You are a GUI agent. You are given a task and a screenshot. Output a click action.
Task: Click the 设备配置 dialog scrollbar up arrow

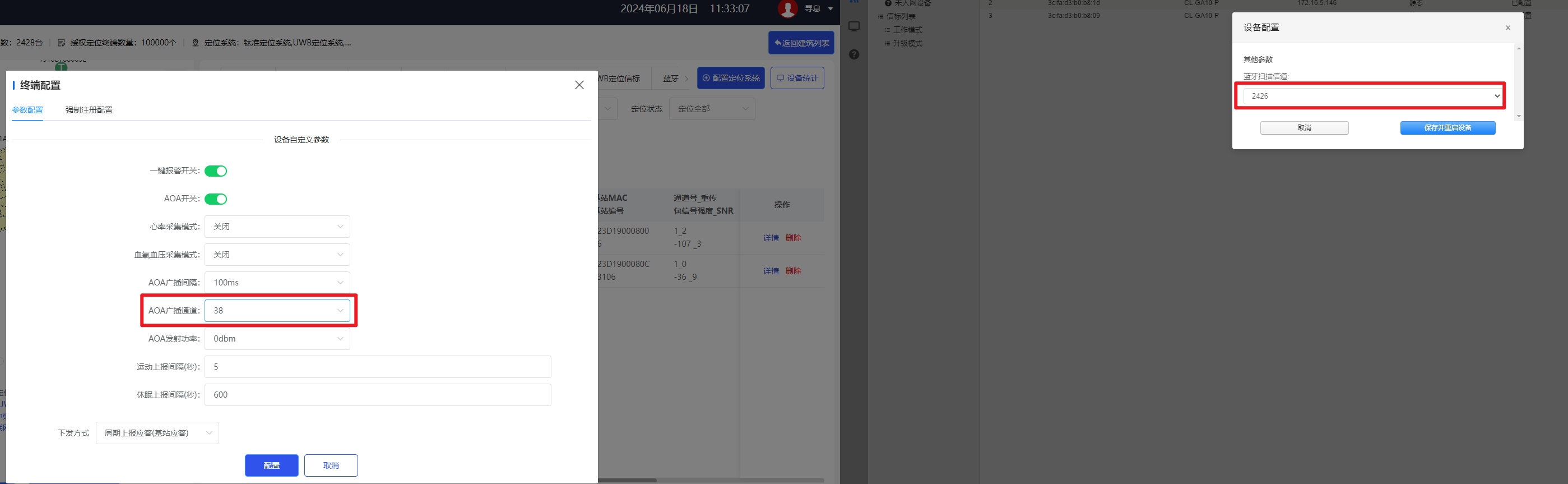(1519, 48)
